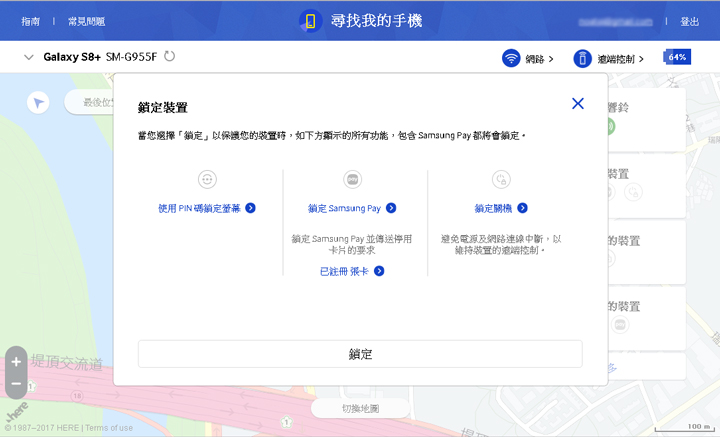Click 尋找我的手機 title
The height and width of the screenshot is (437, 720).
376,21
